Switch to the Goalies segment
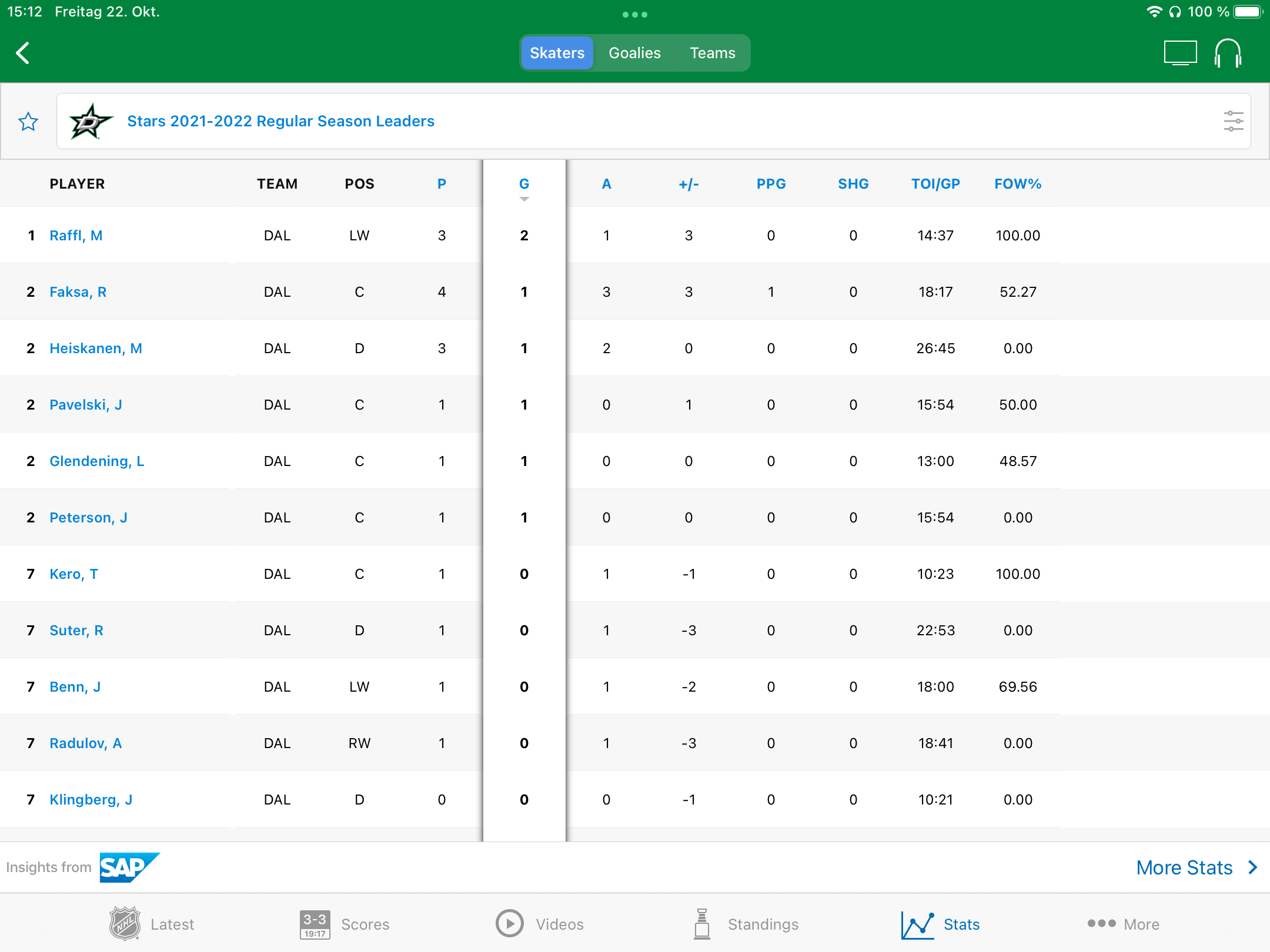Screen dimensions: 1270x952 click(x=634, y=53)
